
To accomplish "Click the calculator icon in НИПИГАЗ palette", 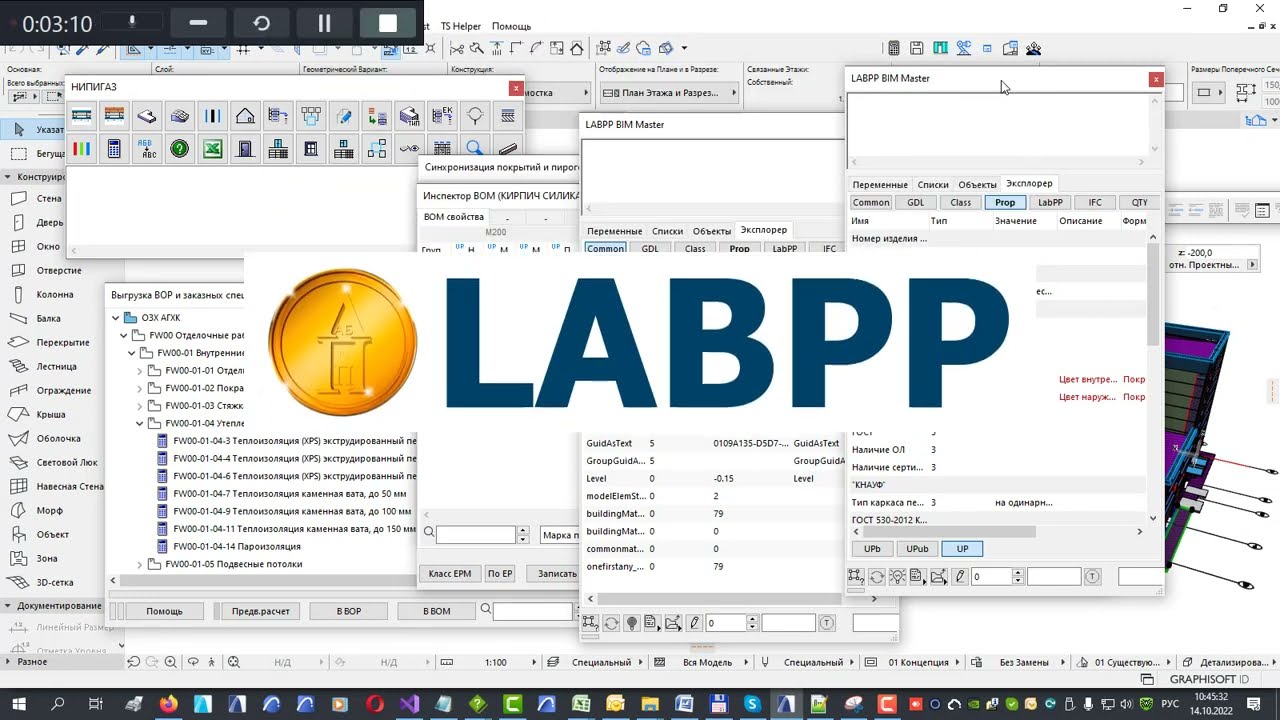I will (114, 149).
